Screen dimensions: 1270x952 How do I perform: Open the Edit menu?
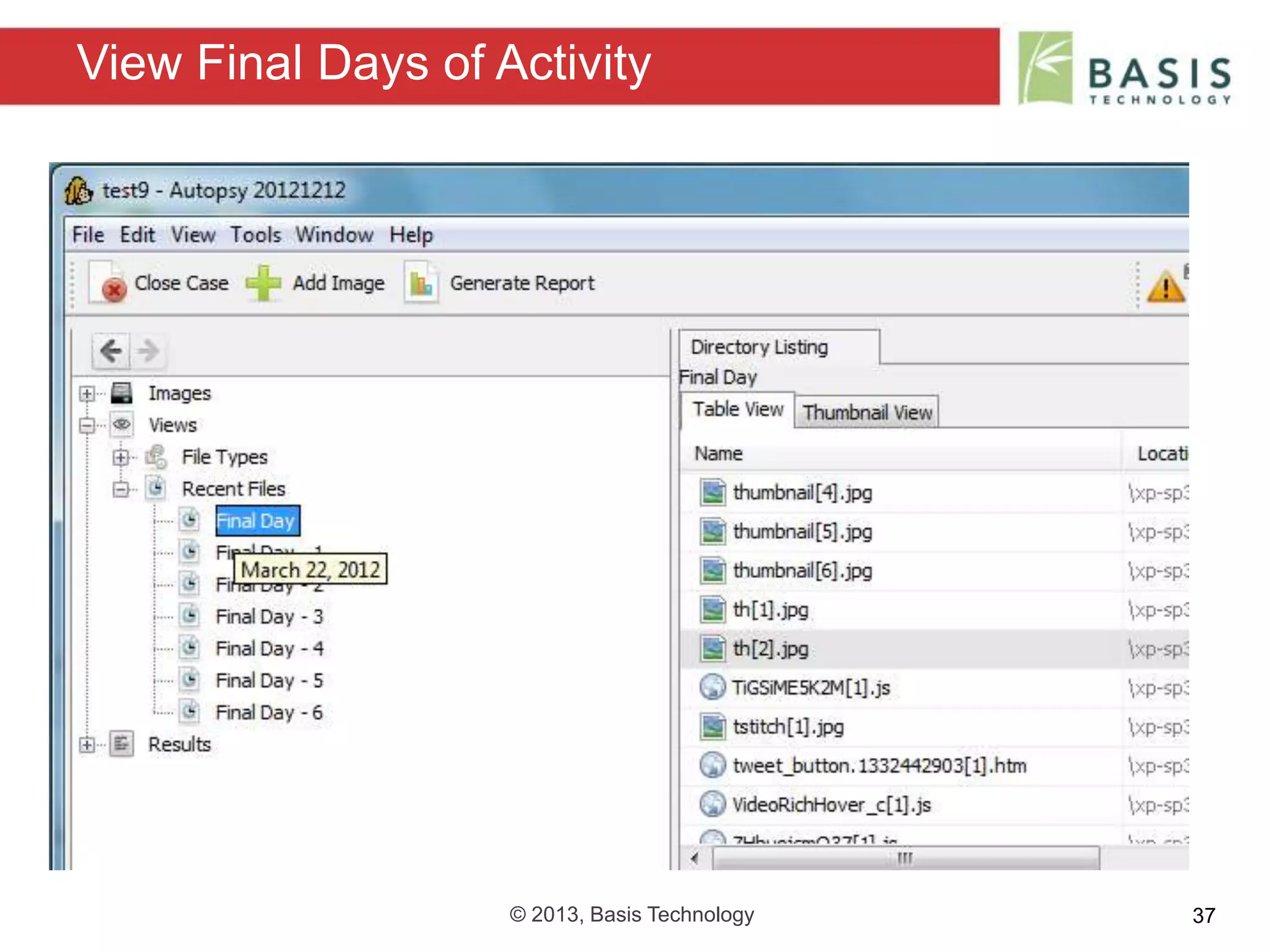click(137, 235)
